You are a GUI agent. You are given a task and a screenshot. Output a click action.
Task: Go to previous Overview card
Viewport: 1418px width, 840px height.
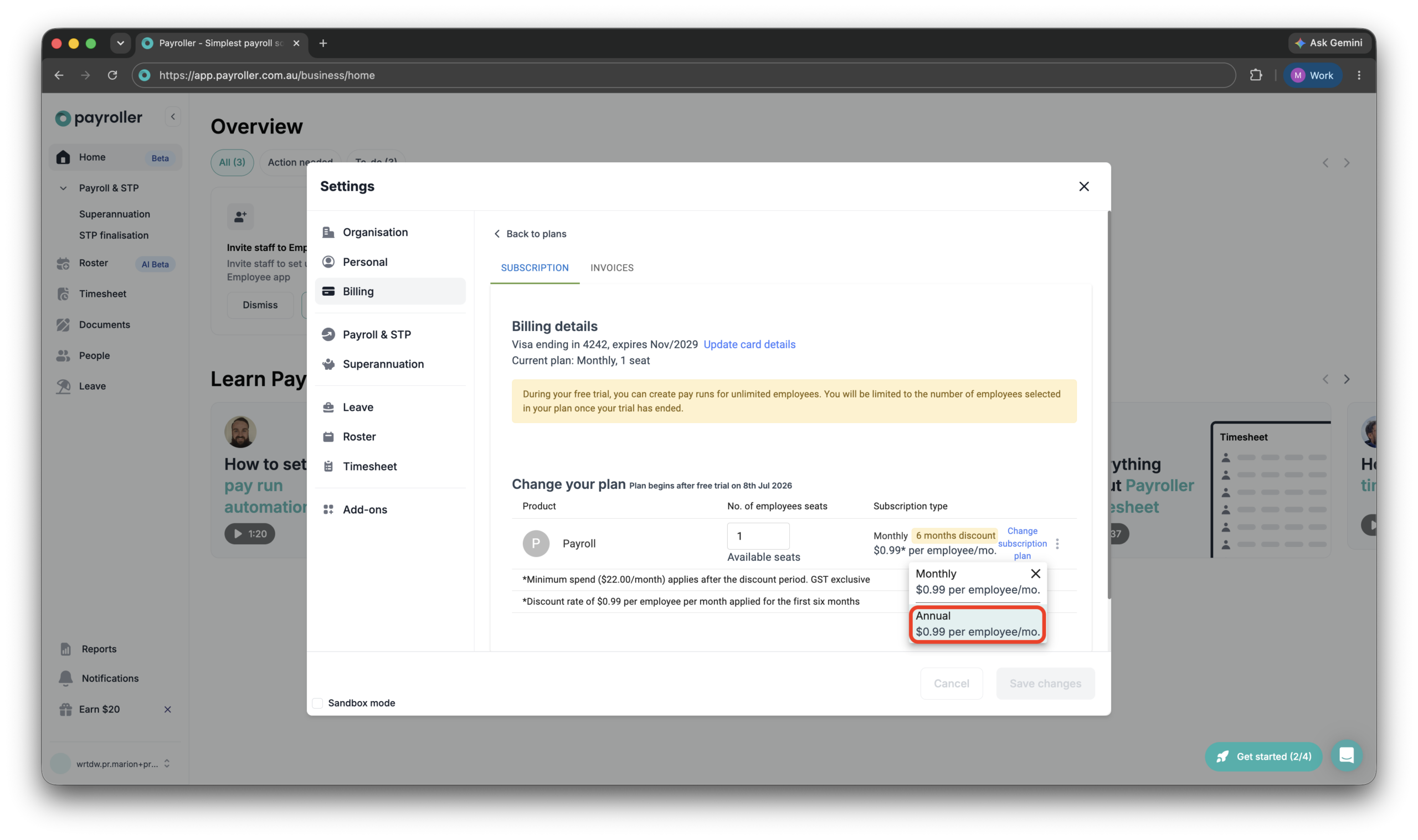coord(1324,163)
